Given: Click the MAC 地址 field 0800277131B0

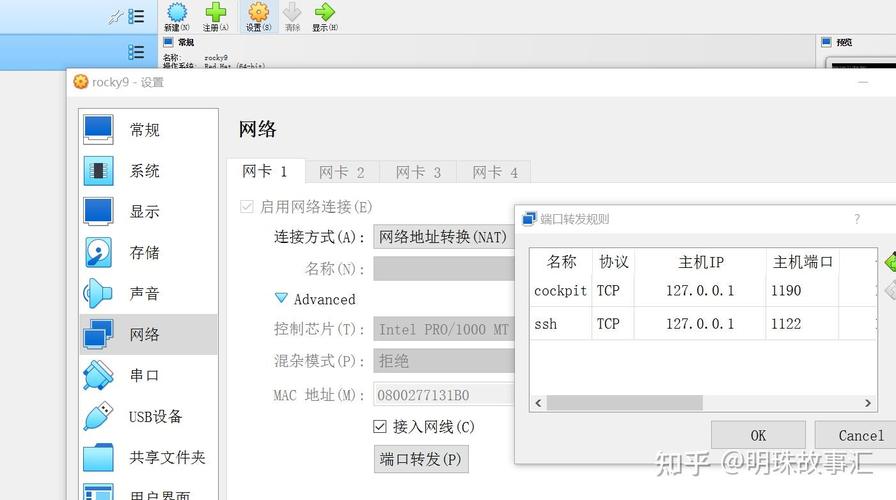Looking at the screenshot, I should tap(445, 395).
